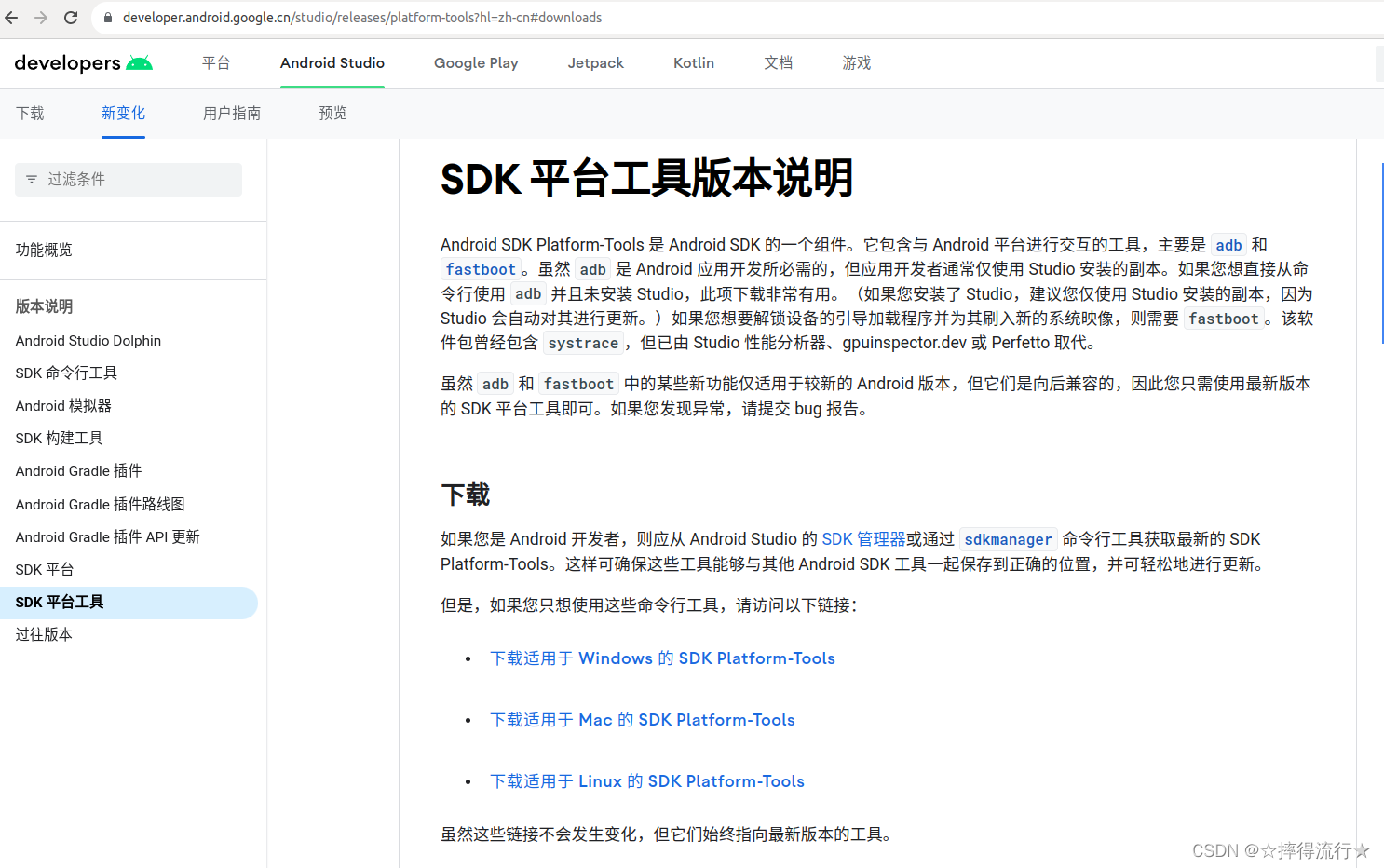Viewport: 1384px width, 868px height.
Task: Open the 平台 top navigation item
Action: 216,63
